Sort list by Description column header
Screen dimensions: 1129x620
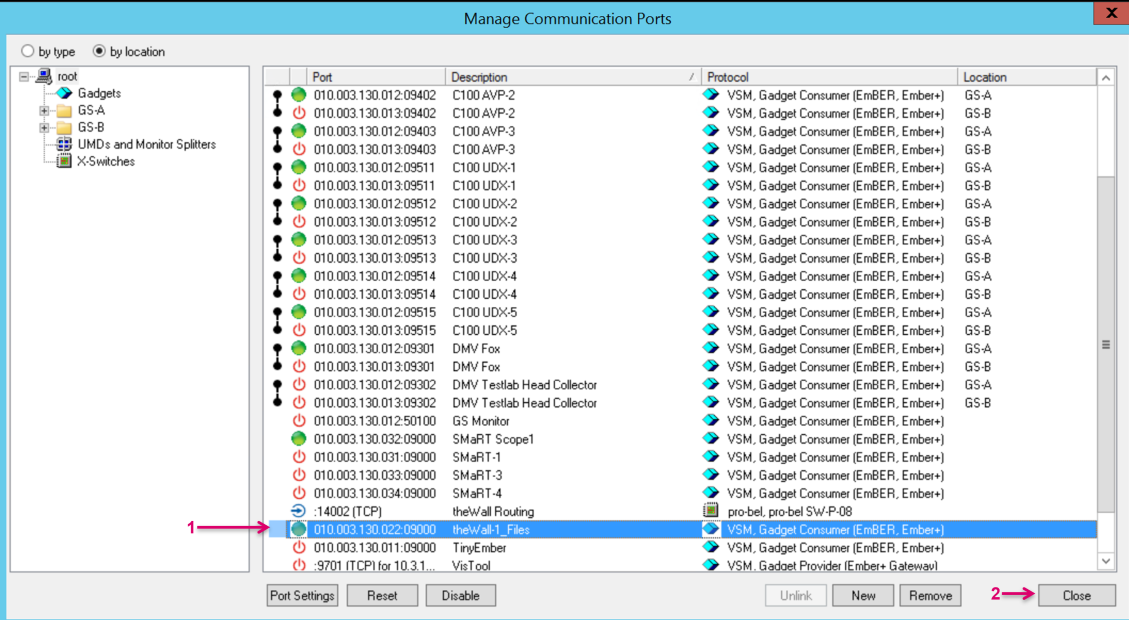tap(572, 77)
